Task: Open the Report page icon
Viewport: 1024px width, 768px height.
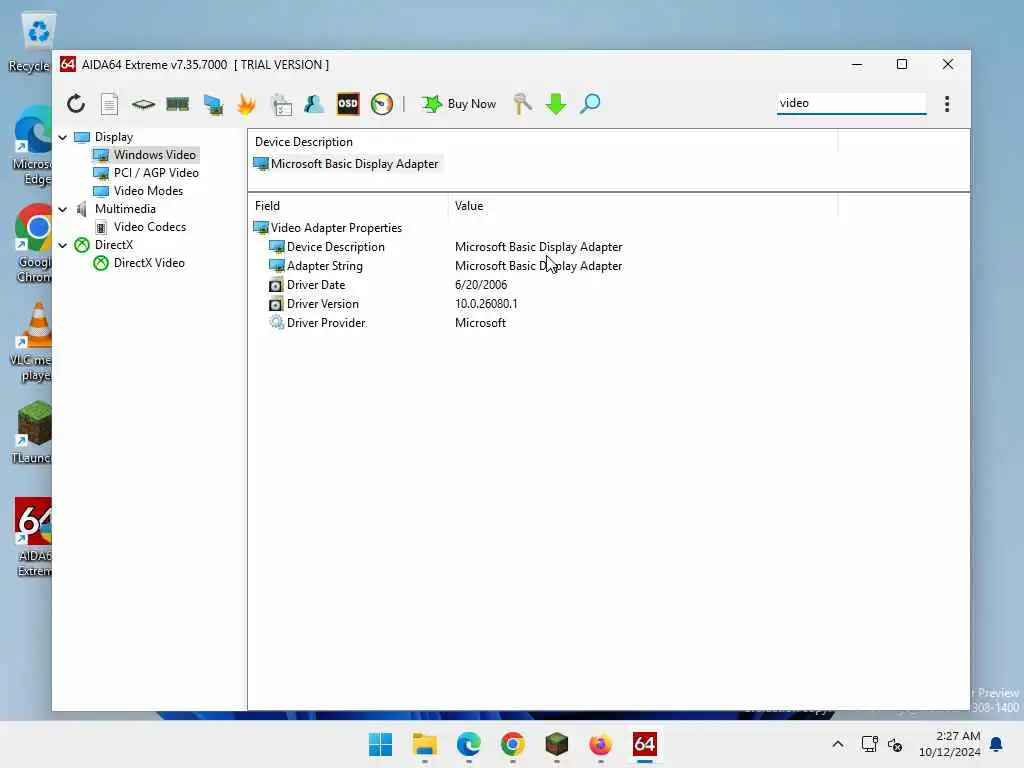Action: pyautogui.click(x=109, y=104)
